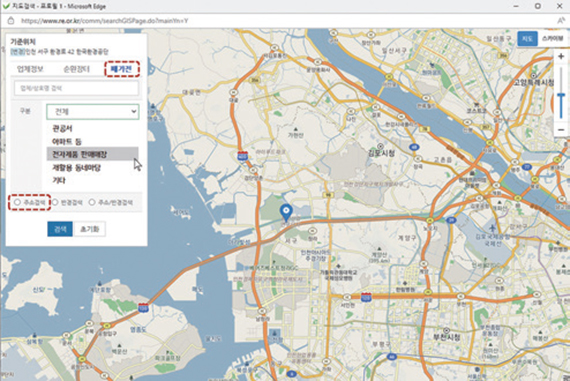Click the 초기화 reset button

coord(89,229)
